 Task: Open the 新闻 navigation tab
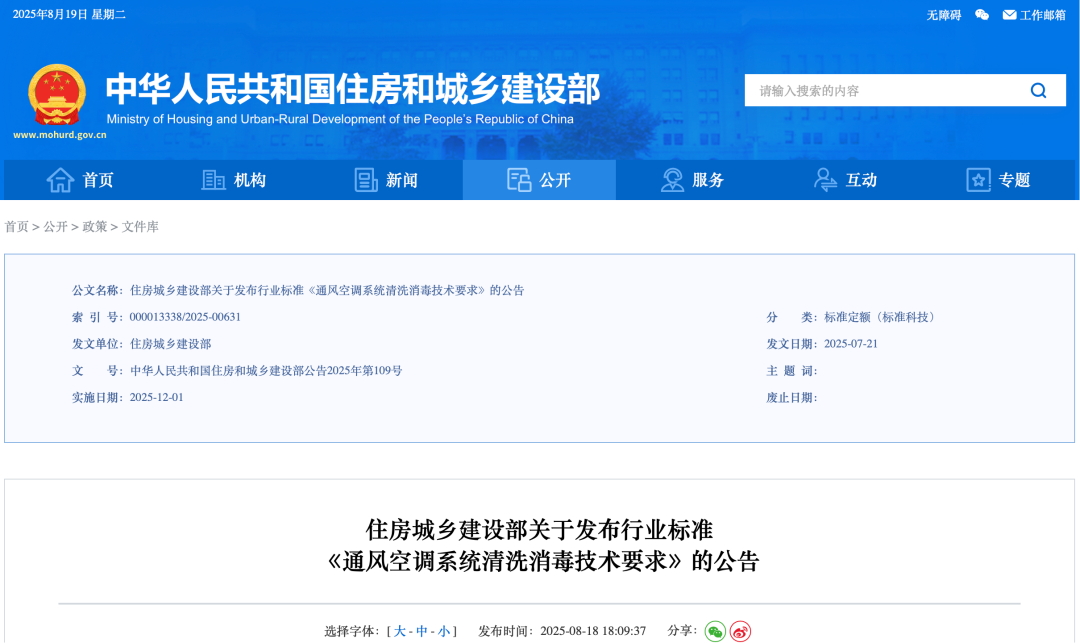[386, 180]
